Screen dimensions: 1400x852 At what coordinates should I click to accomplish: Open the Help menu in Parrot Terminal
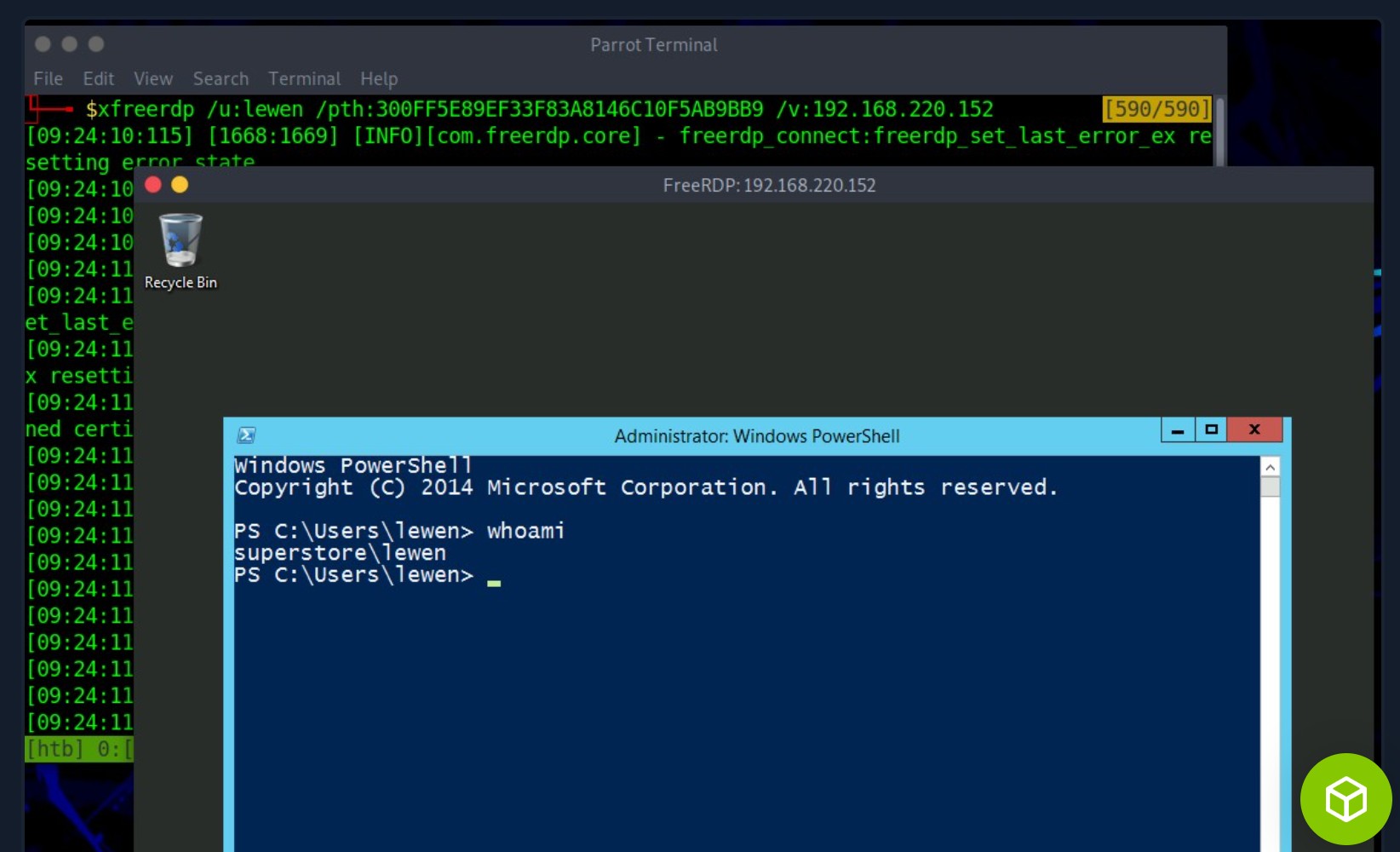(x=379, y=78)
